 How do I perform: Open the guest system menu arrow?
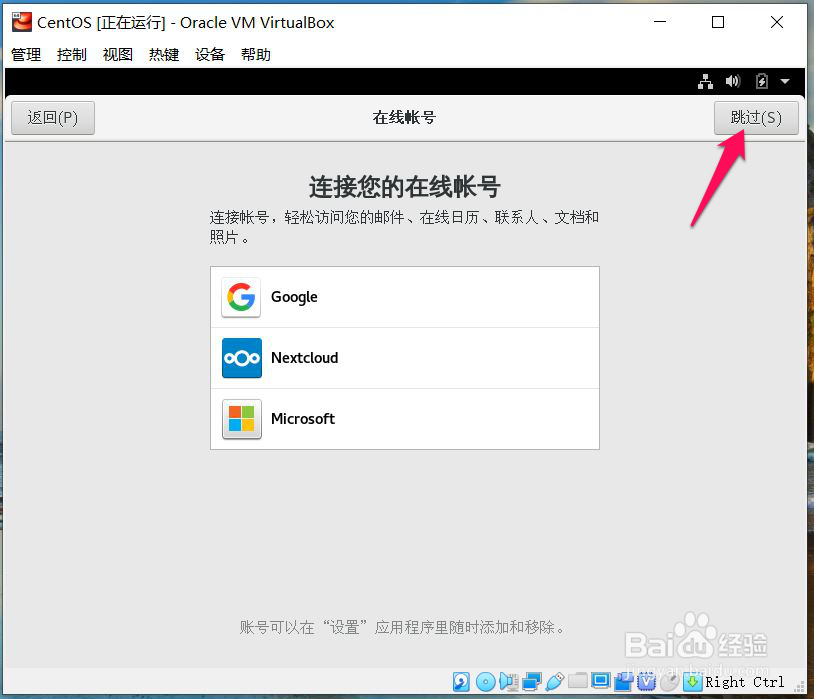click(x=785, y=82)
